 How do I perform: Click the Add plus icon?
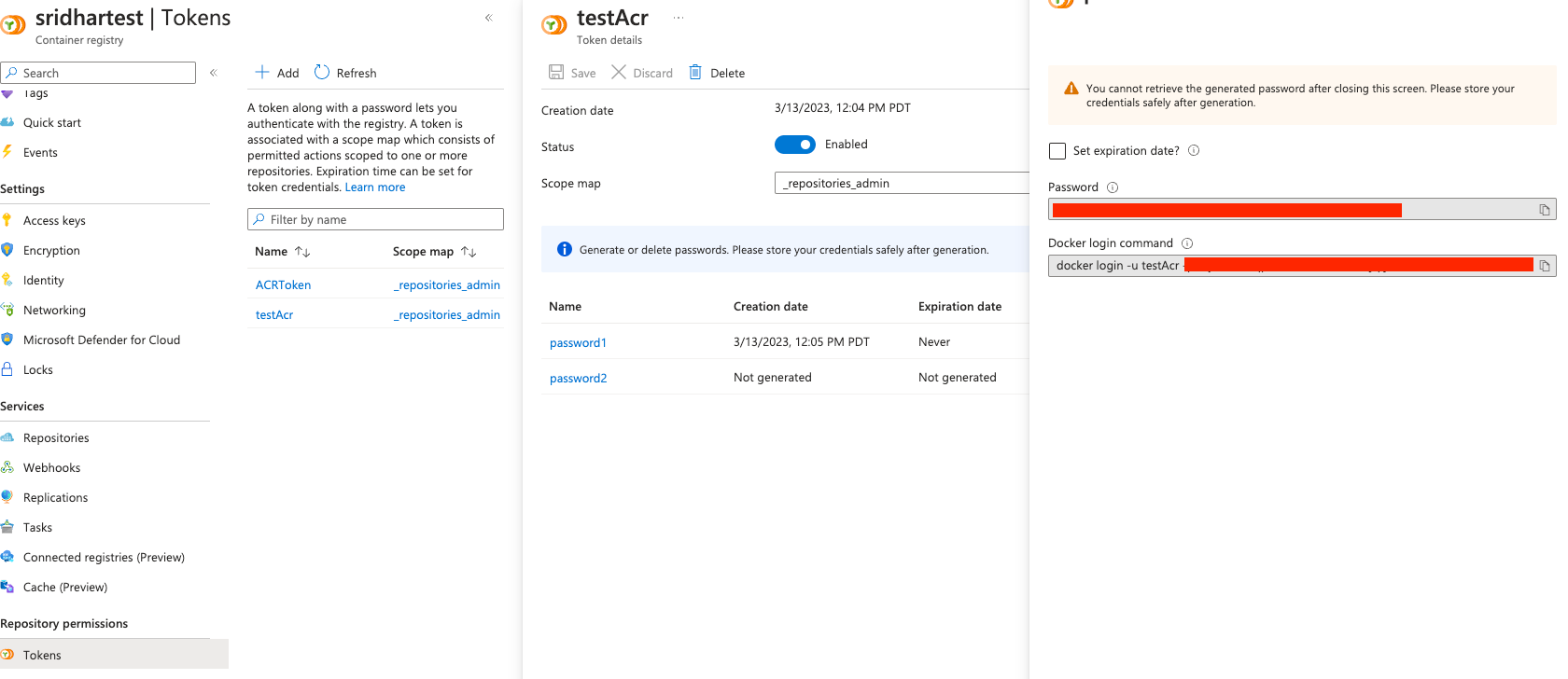tap(263, 73)
